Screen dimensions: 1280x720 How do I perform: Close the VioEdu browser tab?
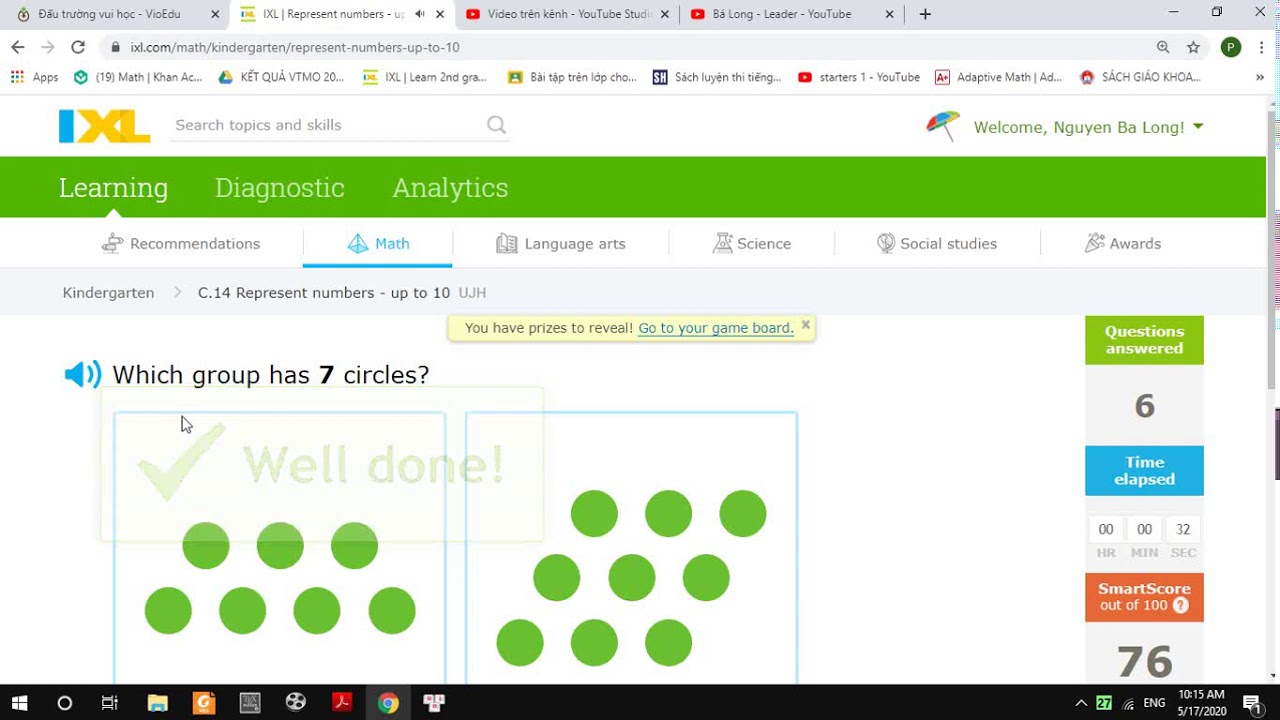coord(215,14)
